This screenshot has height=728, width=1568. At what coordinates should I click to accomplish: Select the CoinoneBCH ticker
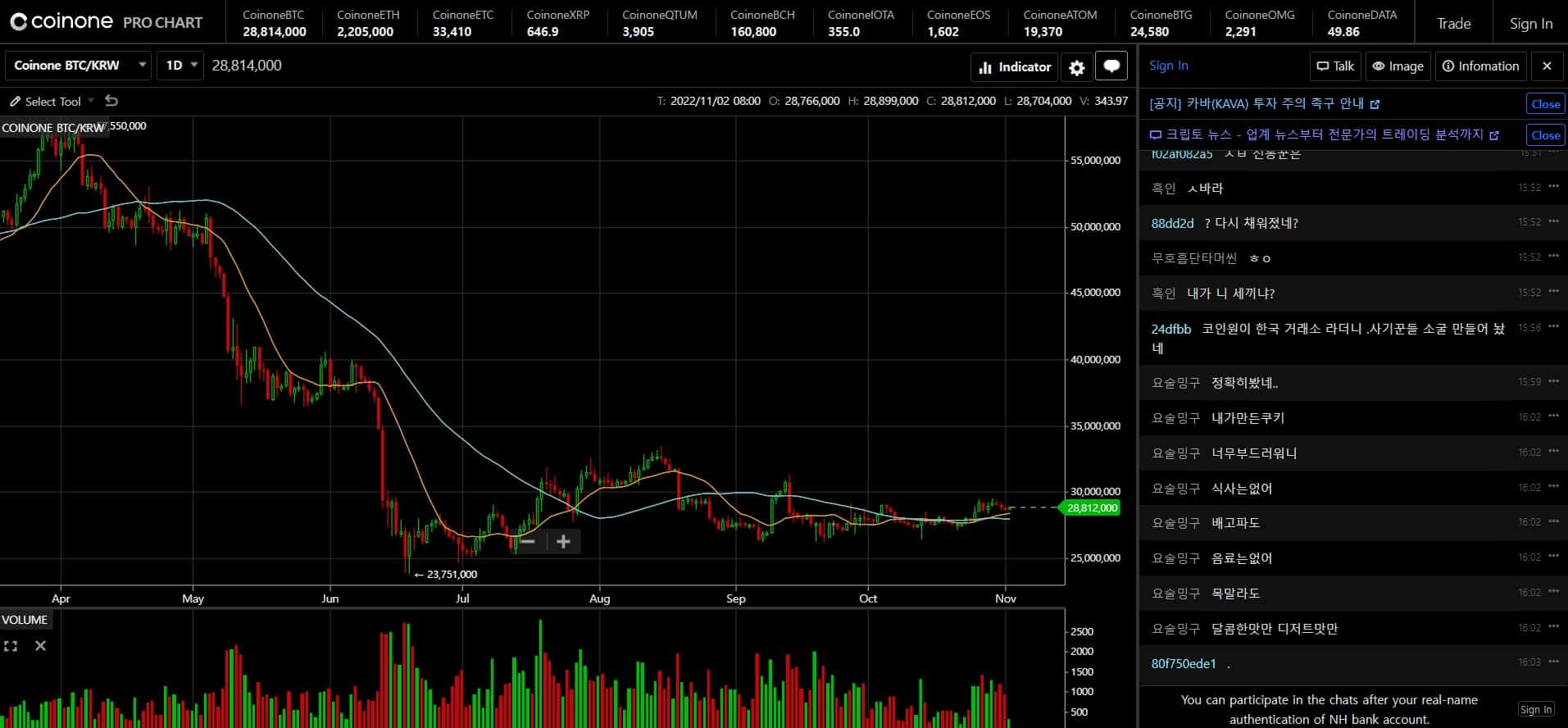(x=762, y=24)
